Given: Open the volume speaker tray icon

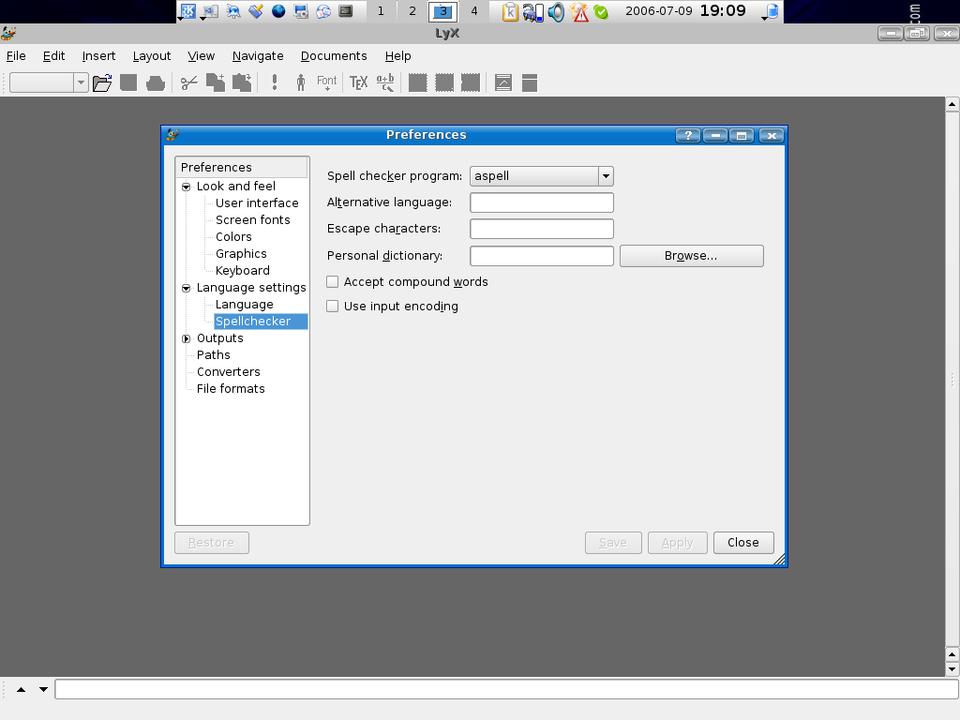Looking at the screenshot, I should click(557, 12).
